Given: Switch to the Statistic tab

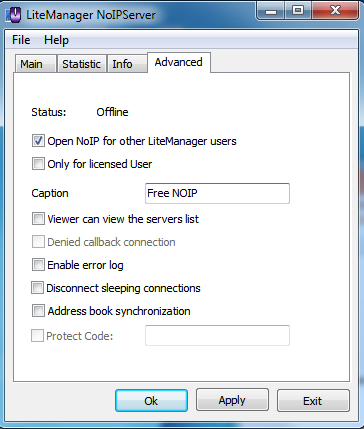Looking at the screenshot, I should click(82, 64).
